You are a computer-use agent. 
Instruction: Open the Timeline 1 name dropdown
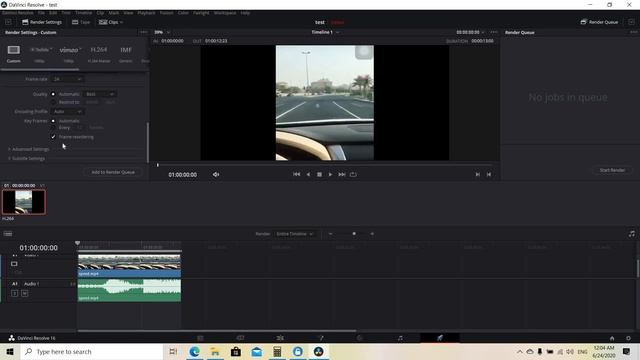click(x=325, y=32)
